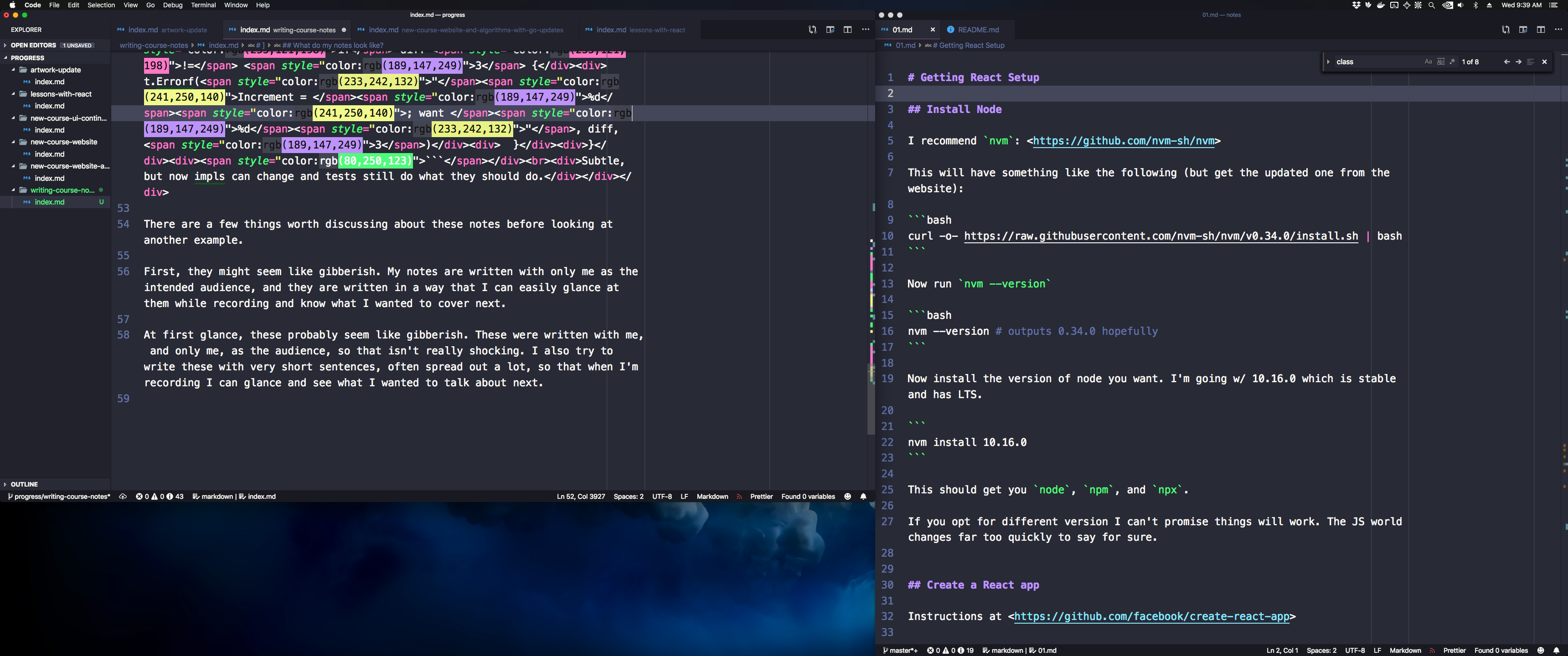Screen dimensions: 1568x656
Task: Click master branch in notes status bar
Action: (x=900, y=651)
